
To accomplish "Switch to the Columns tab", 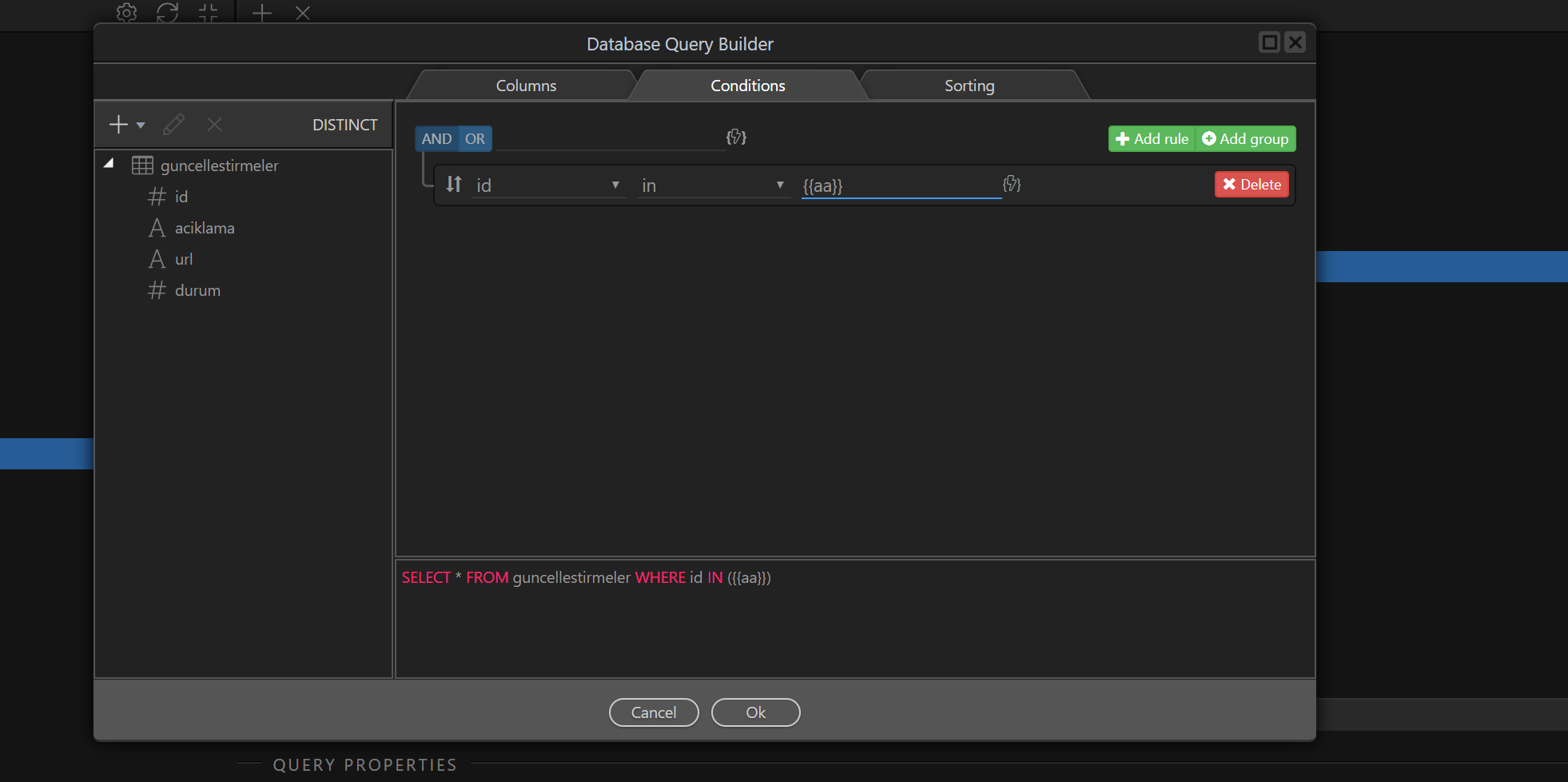I will (x=526, y=86).
